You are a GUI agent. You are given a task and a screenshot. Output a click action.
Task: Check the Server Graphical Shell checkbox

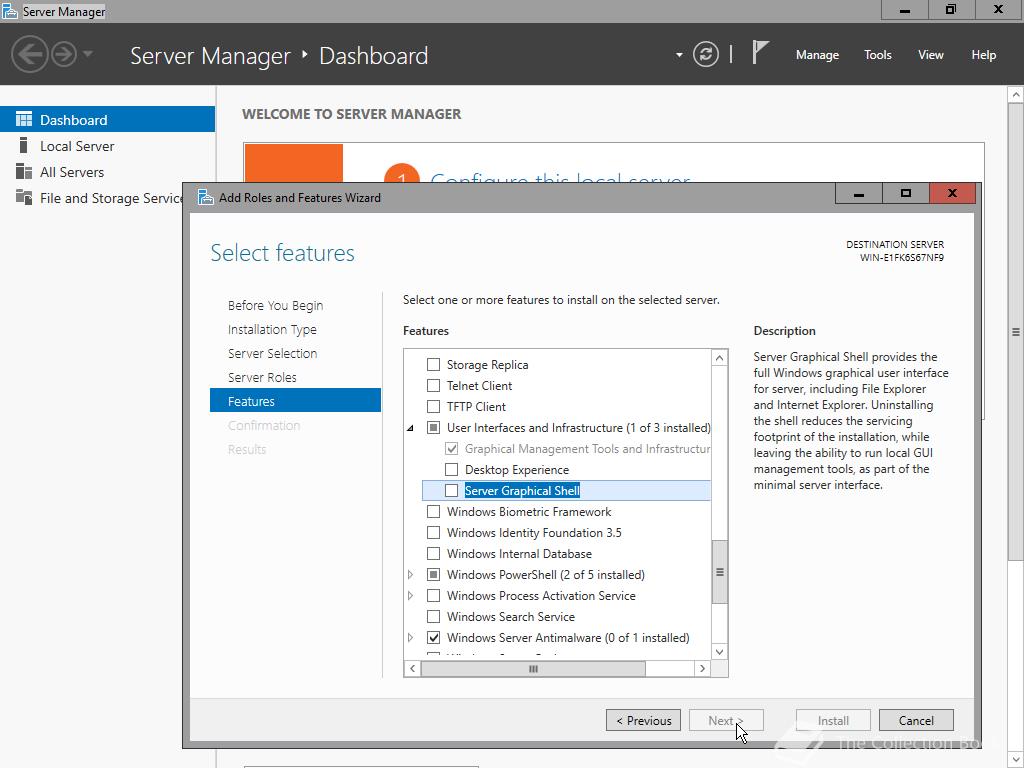click(451, 490)
